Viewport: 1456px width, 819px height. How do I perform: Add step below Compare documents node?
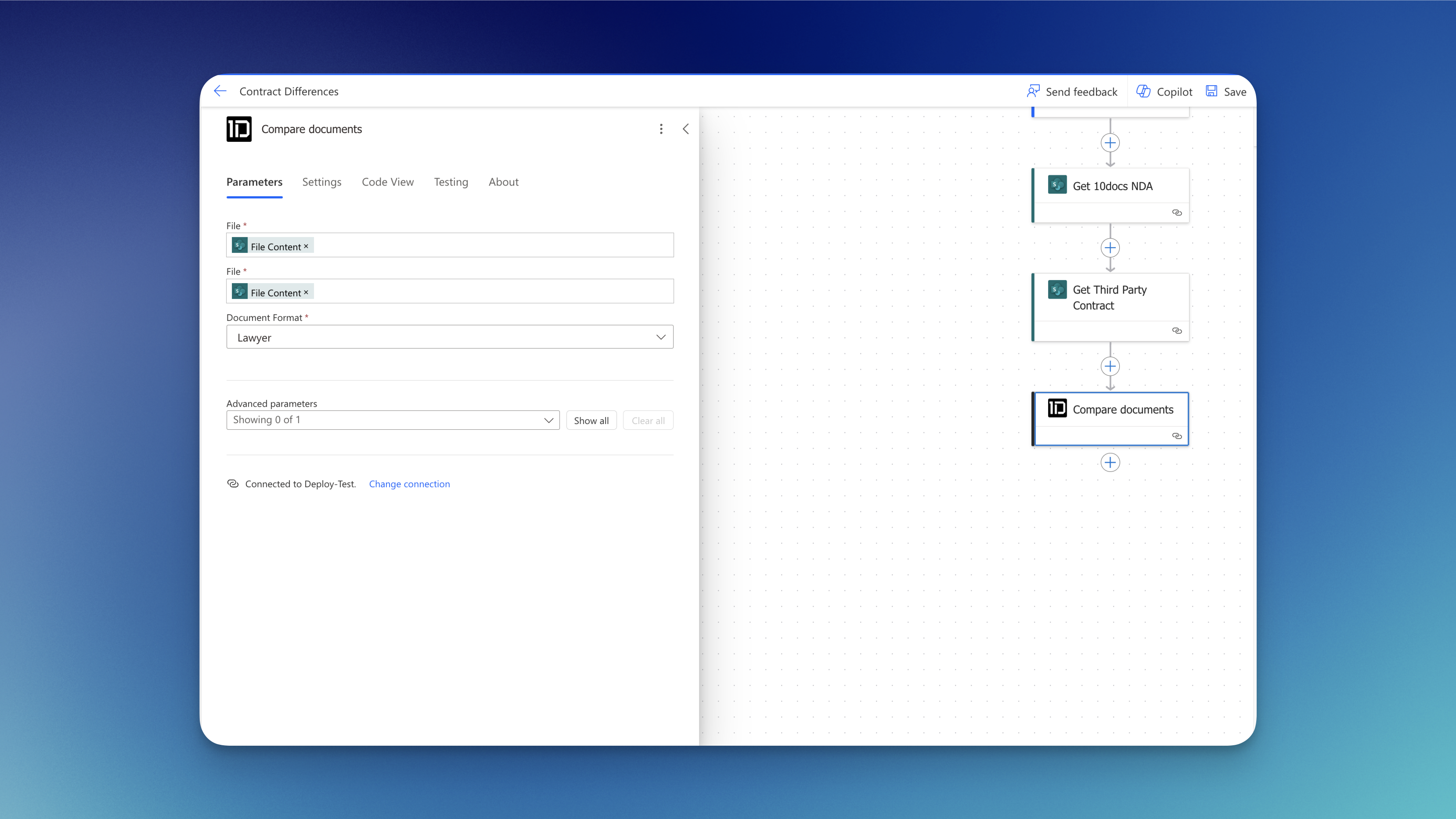1110,463
